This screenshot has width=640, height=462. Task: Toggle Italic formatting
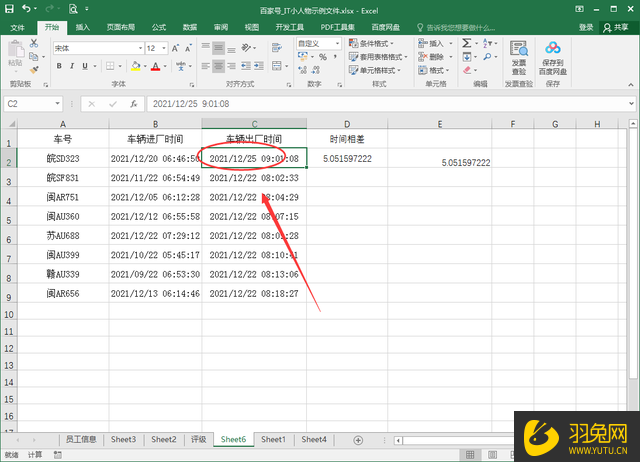pyautogui.click(x=72, y=66)
